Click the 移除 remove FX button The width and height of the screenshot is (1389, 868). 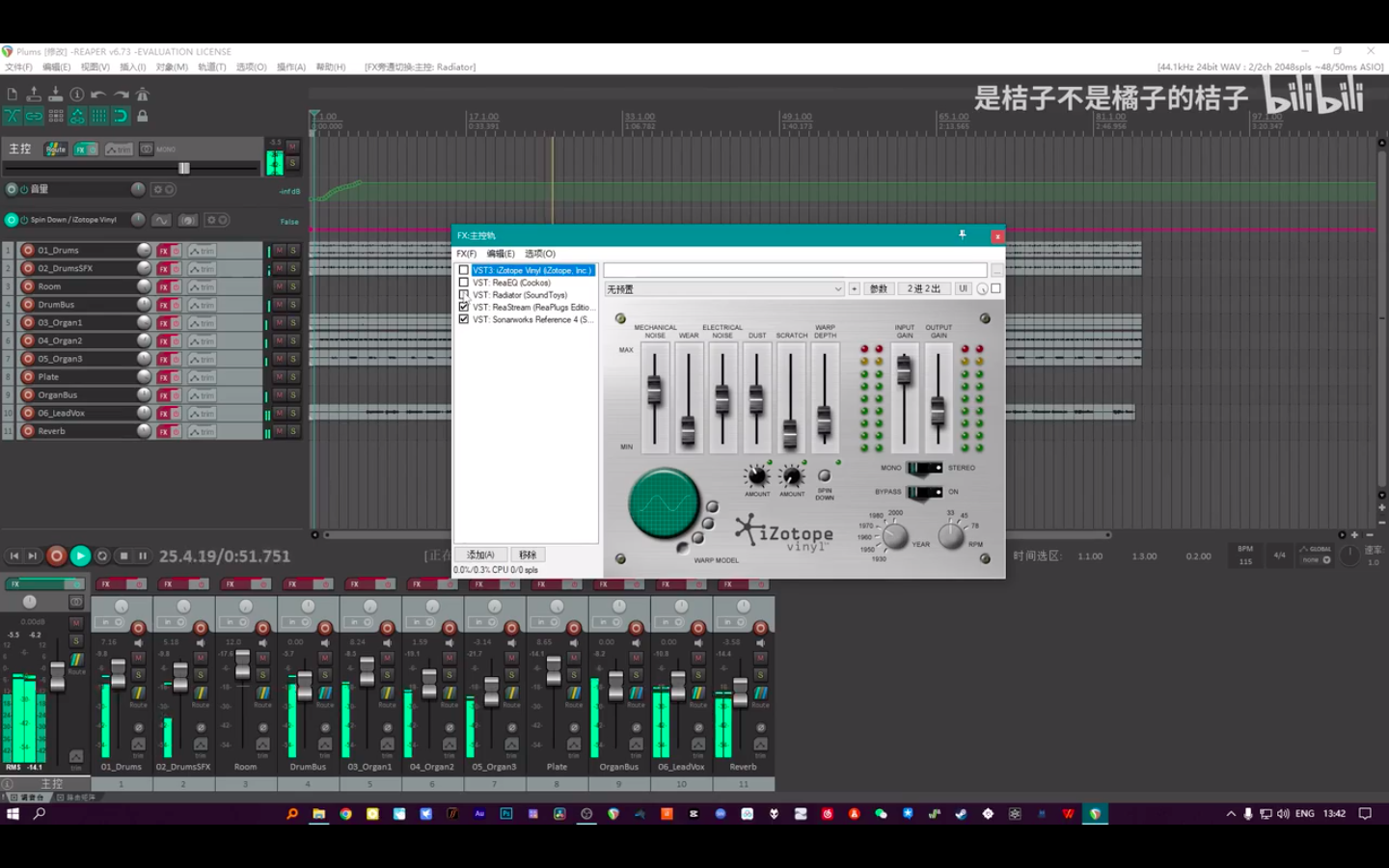(x=528, y=555)
